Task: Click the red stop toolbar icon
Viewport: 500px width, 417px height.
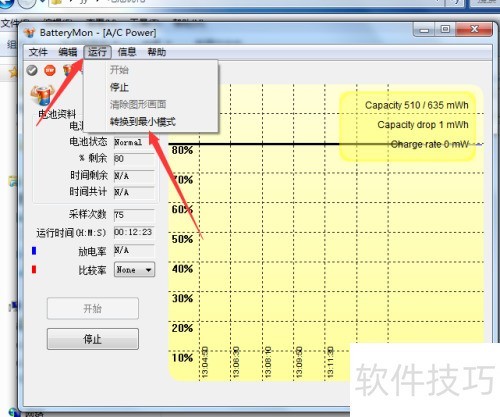Action: (50, 70)
